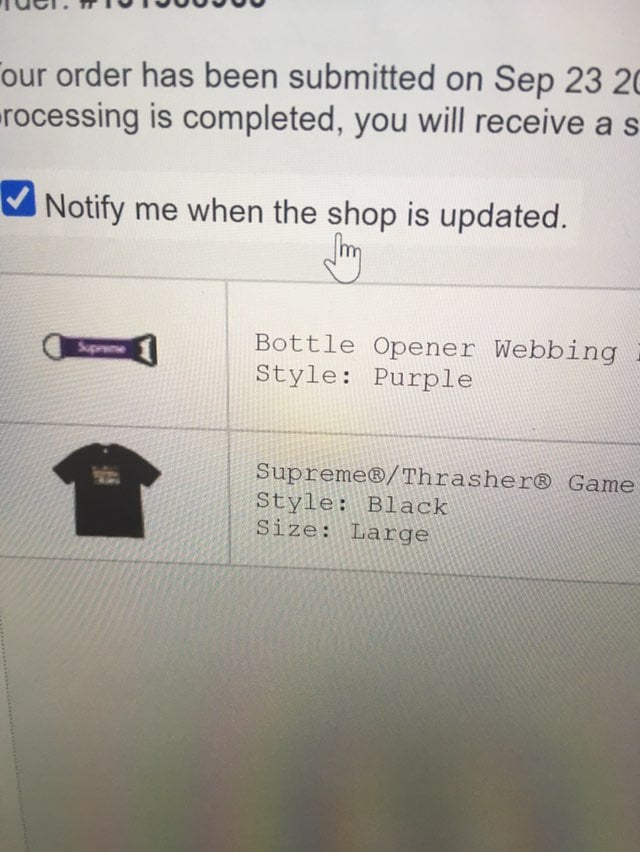The image size is (640, 852).
Task: Click the metal opener end of the keychain
Action: tap(145, 349)
